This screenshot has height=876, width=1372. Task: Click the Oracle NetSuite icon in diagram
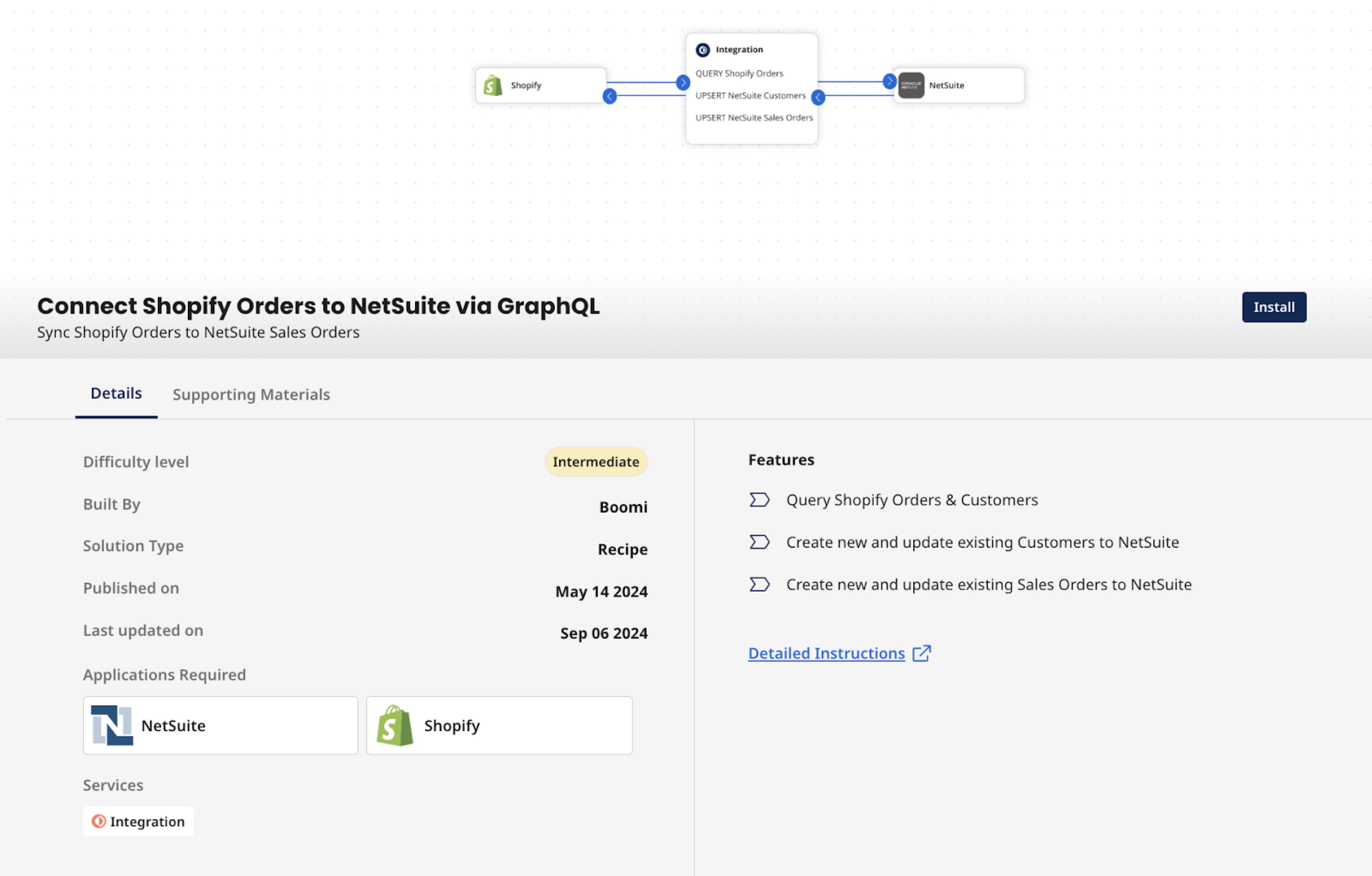pyautogui.click(x=911, y=85)
